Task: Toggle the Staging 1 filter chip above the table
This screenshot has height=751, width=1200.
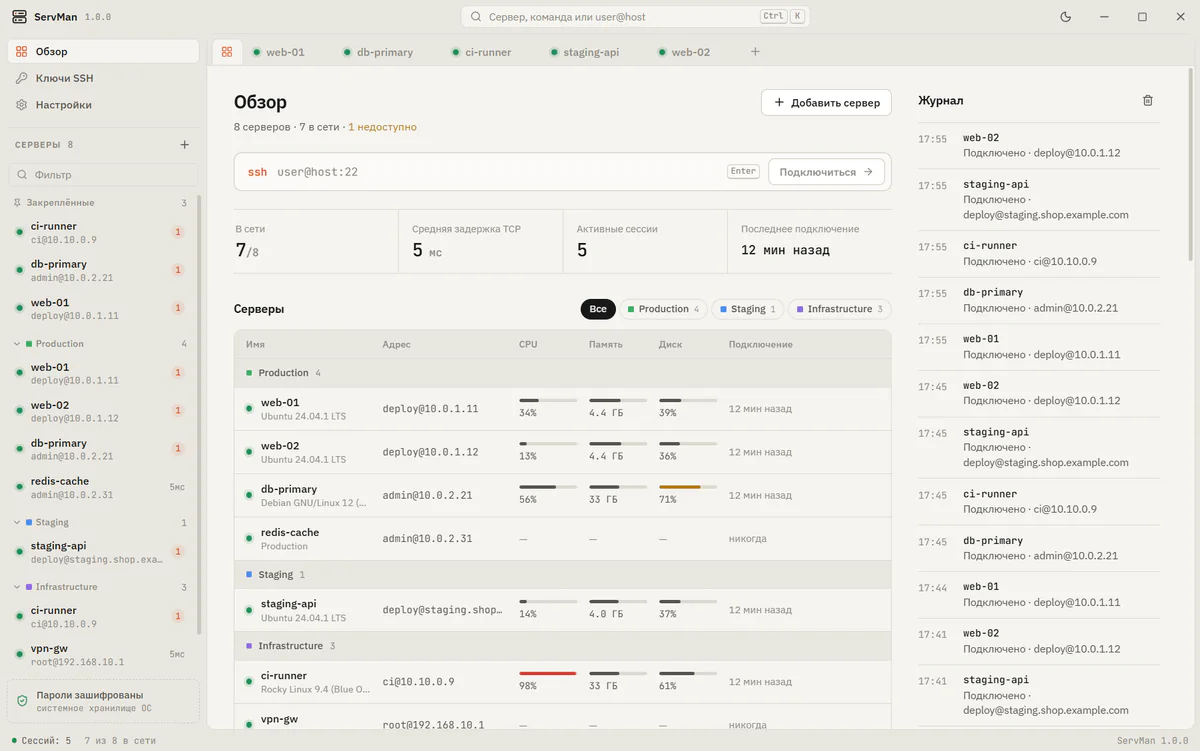Action: pos(747,309)
